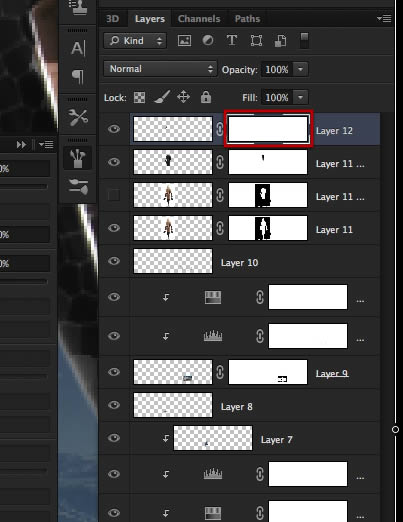
Task: Select Layer 10 thumbnail
Action: click(x=173, y=261)
